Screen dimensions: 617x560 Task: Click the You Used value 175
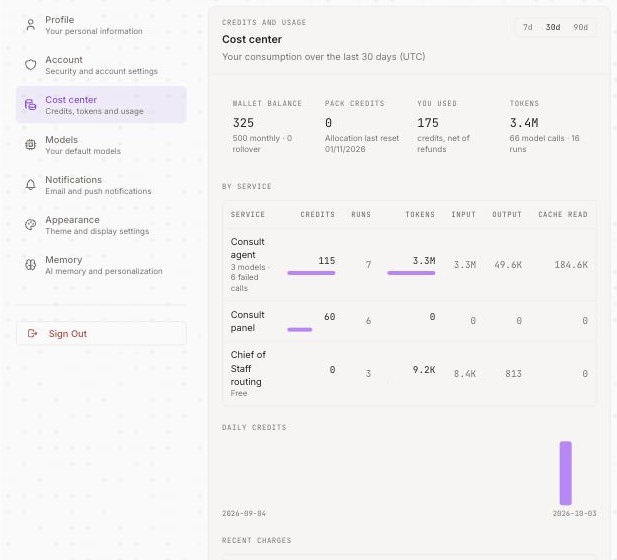point(428,123)
